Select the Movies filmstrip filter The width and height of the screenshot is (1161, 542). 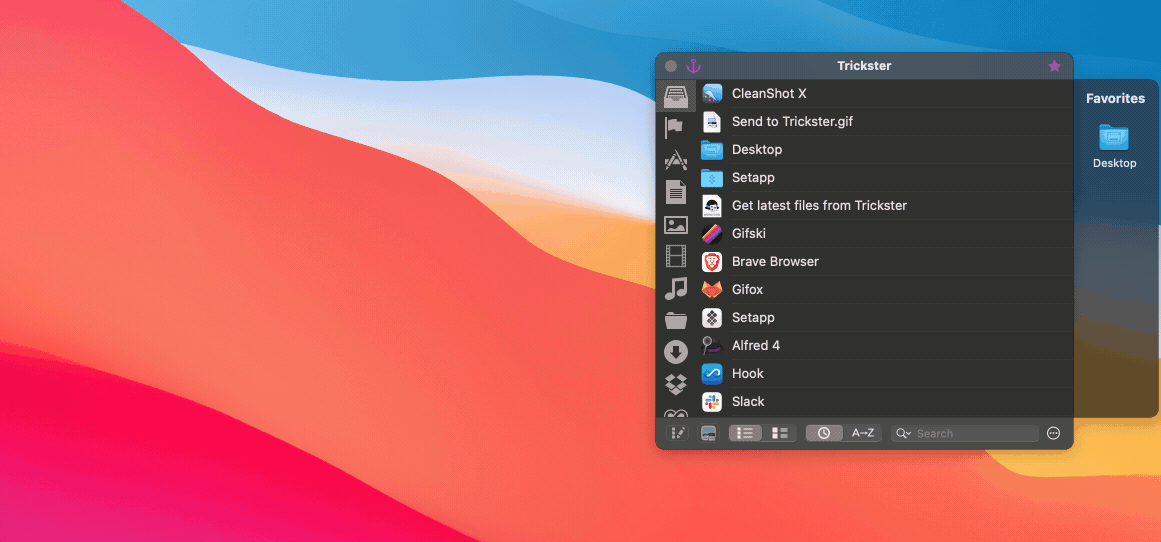pyautogui.click(x=675, y=256)
